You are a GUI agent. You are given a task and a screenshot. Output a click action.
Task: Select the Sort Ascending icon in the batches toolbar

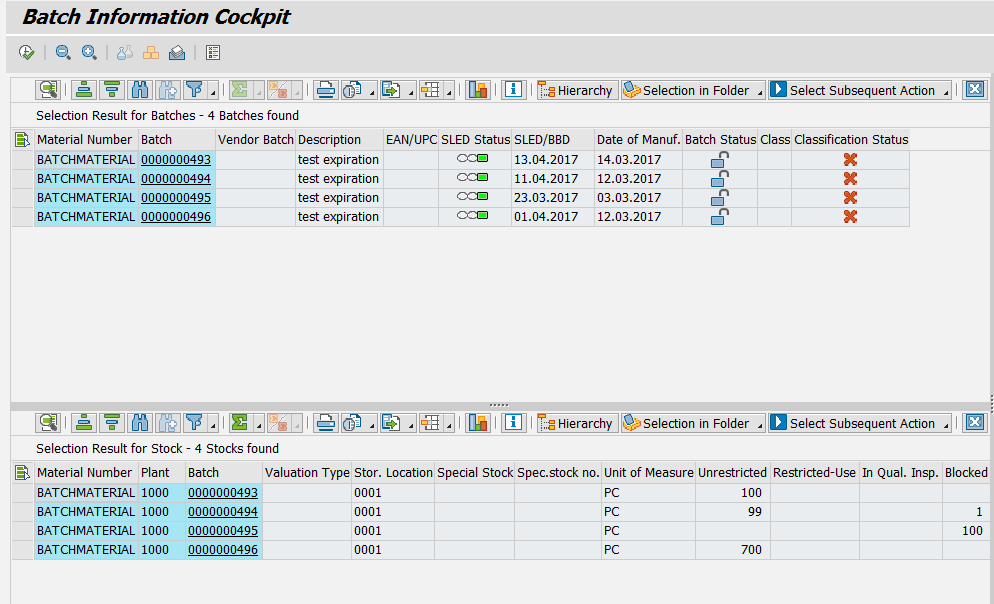point(84,89)
